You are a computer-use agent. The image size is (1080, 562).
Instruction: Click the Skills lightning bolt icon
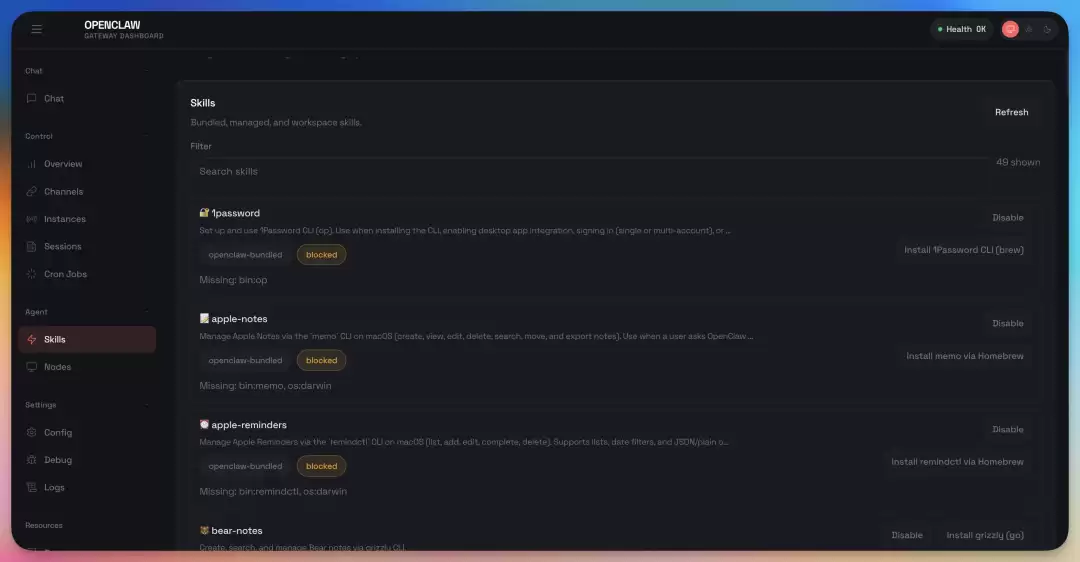tap(31, 340)
